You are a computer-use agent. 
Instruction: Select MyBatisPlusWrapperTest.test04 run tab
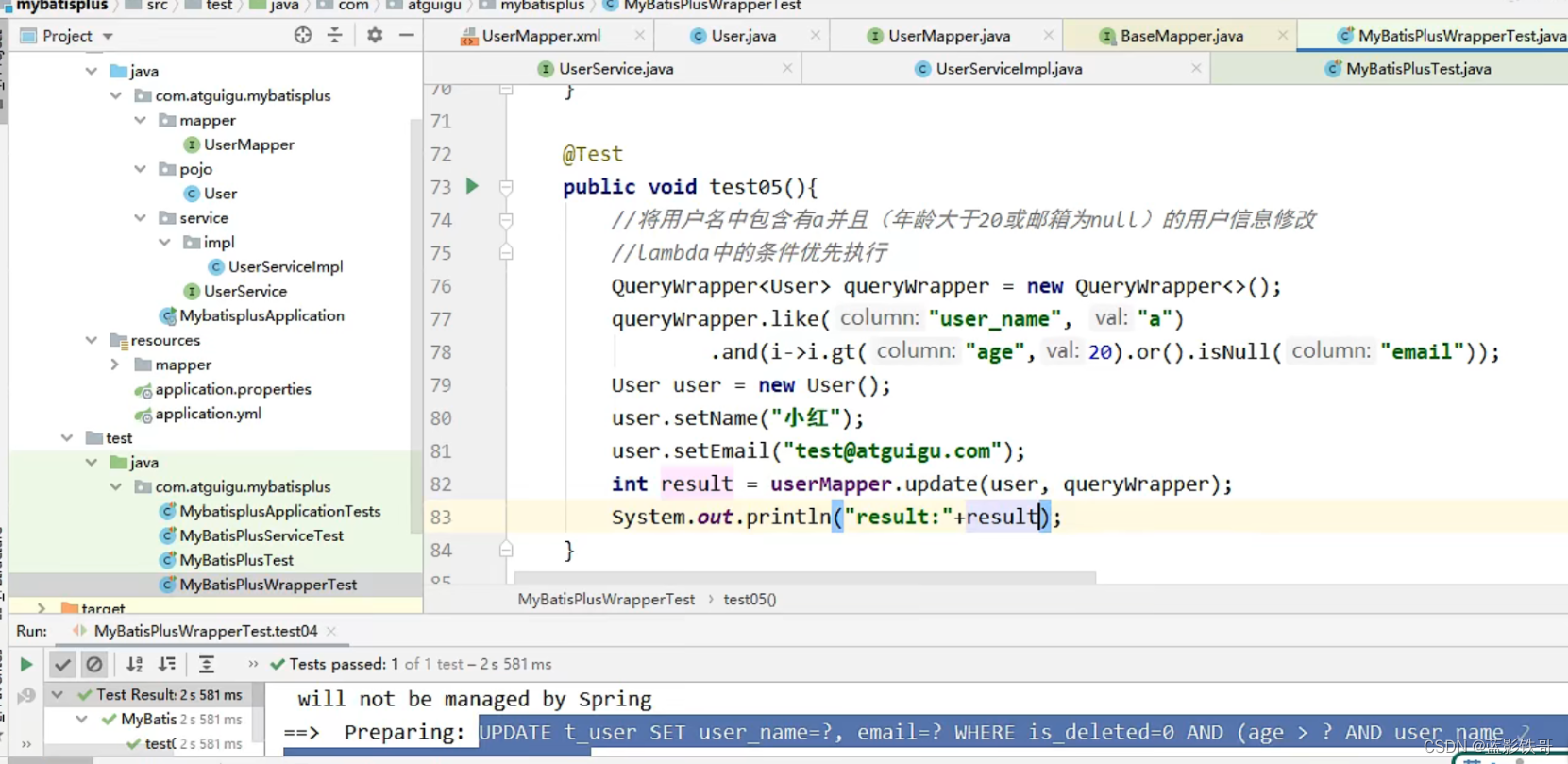[205, 631]
